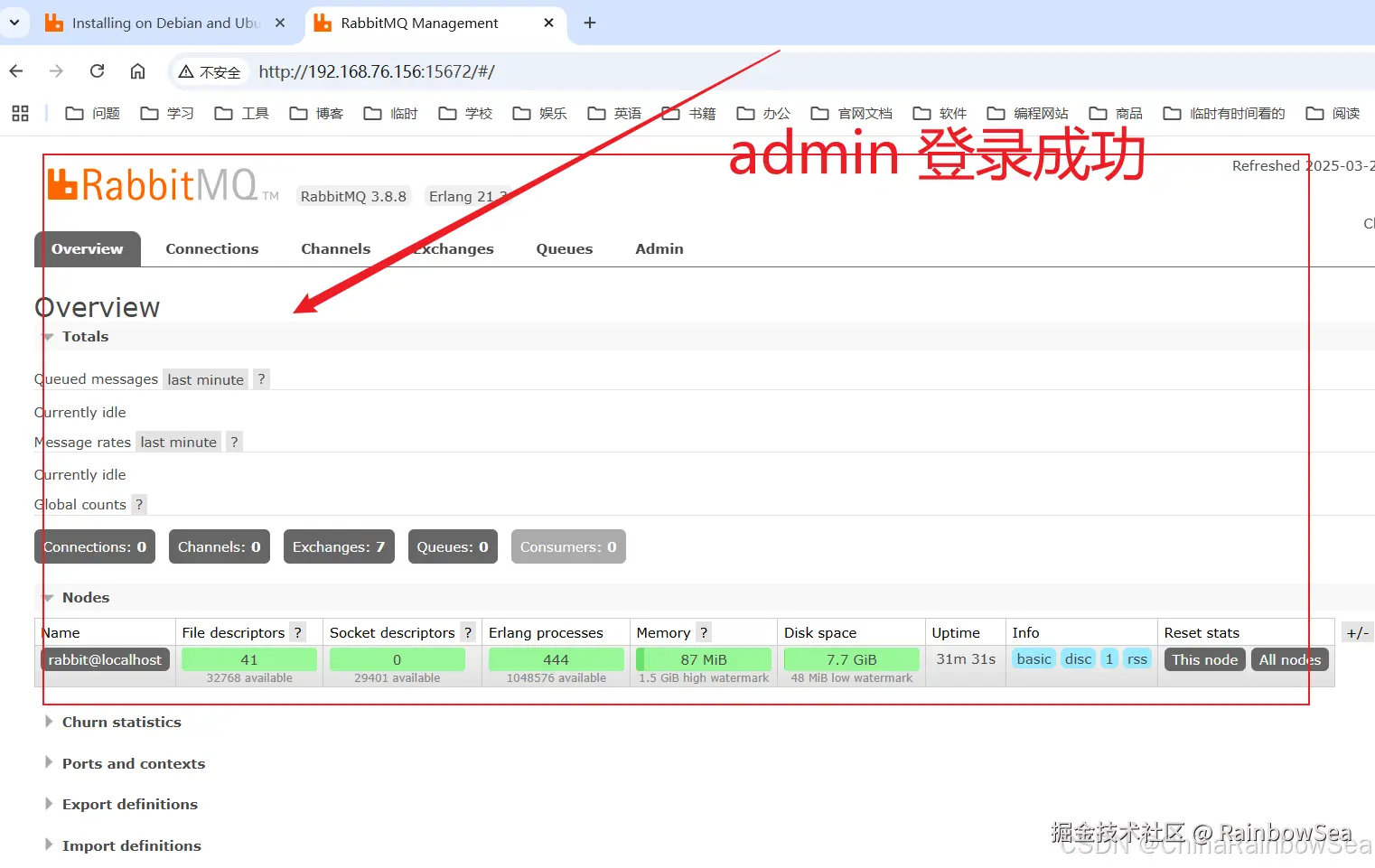Click the browser forward arrow

(x=57, y=71)
